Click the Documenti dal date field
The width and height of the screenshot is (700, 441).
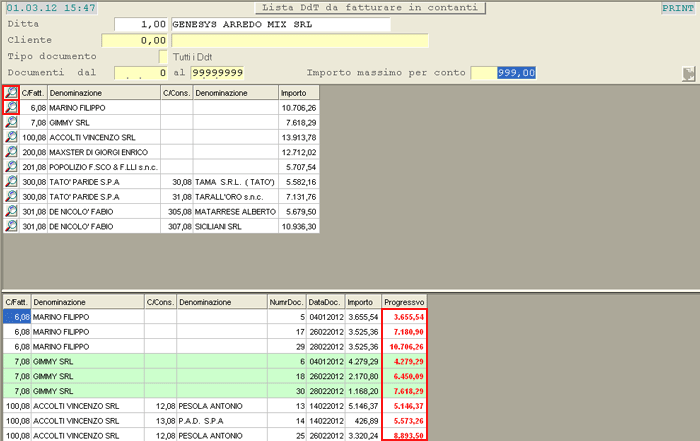pos(141,73)
